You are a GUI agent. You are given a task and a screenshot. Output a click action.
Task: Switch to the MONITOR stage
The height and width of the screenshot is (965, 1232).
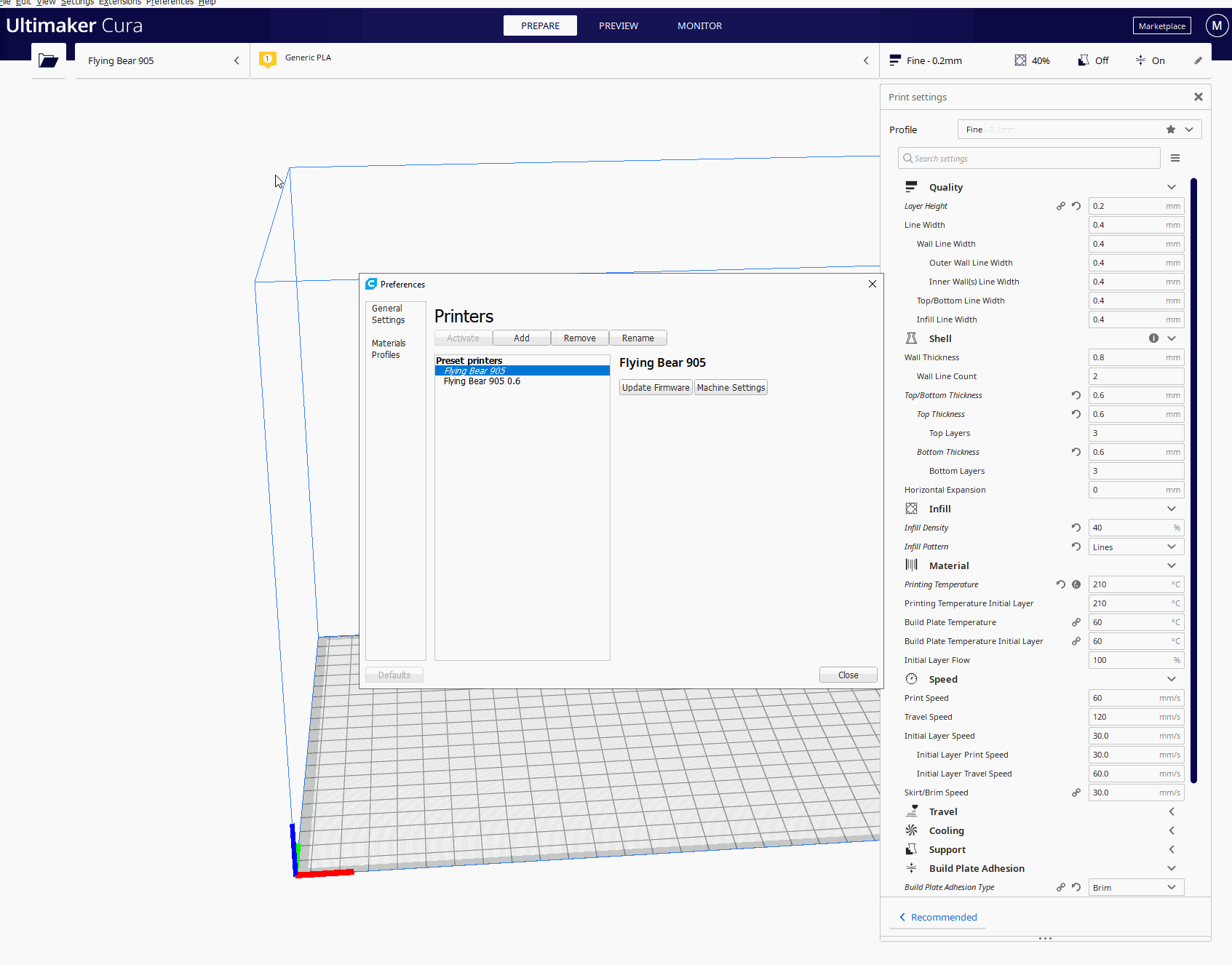tap(699, 25)
